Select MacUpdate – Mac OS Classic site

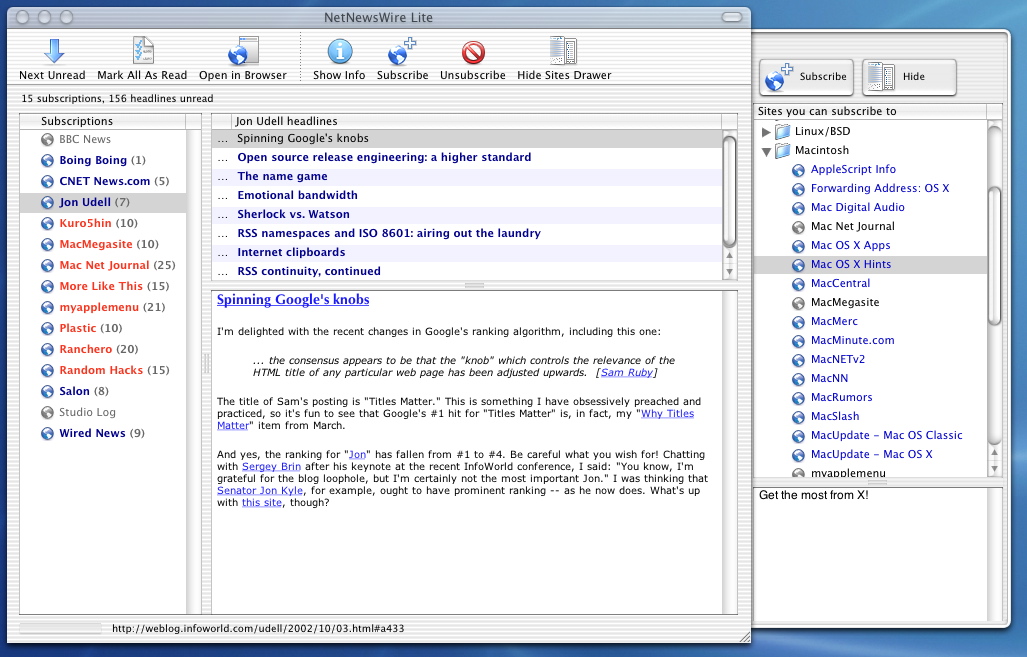click(870, 436)
